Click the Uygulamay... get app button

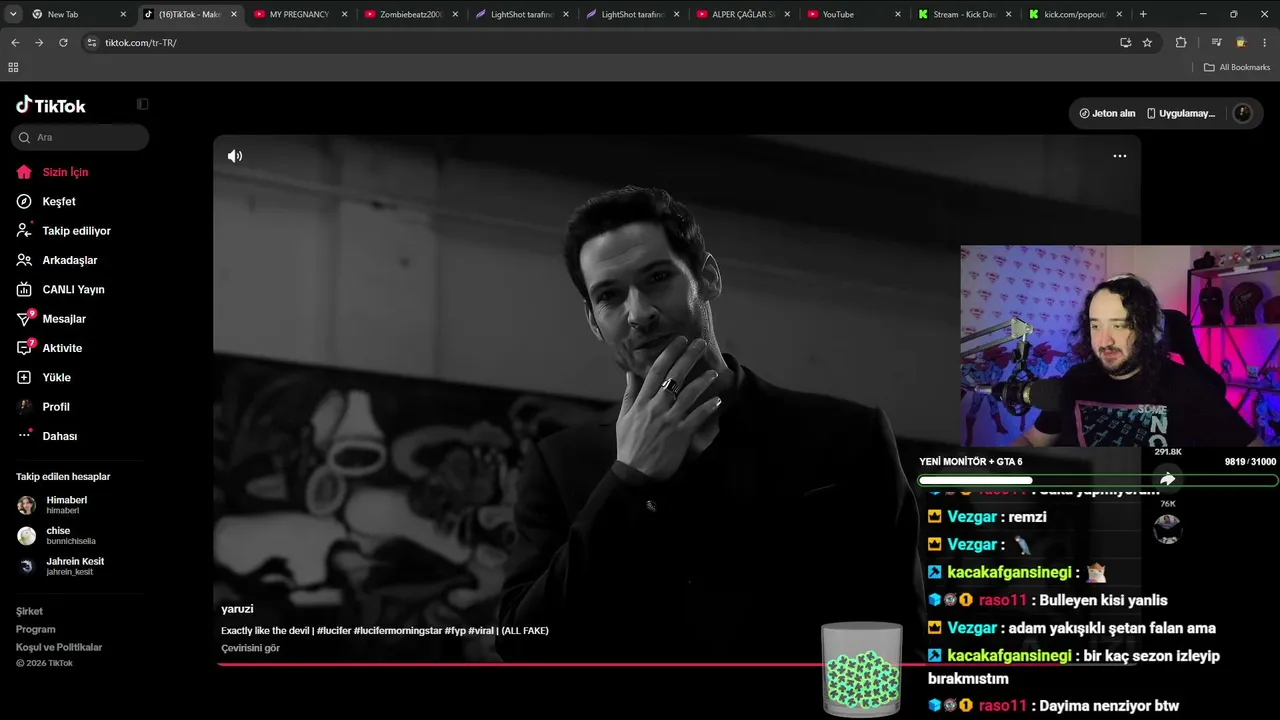1180,113
